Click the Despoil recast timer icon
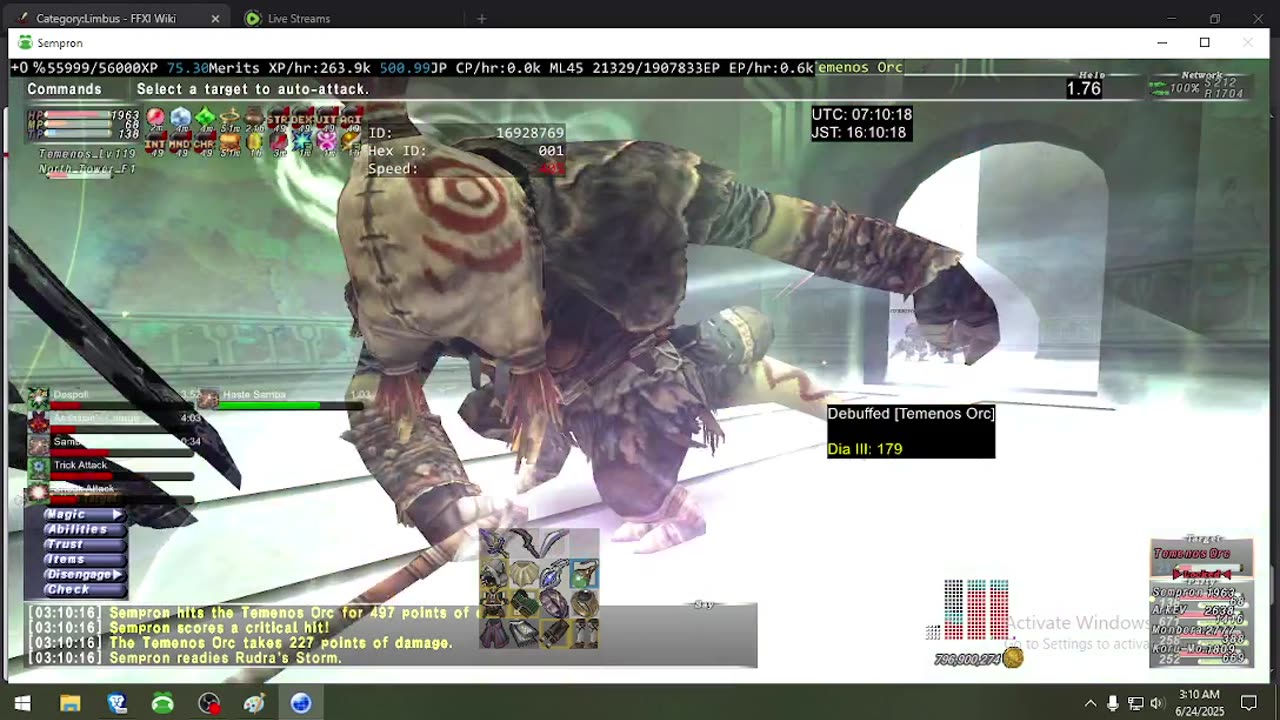The image size is (1280, 720). click(38, 398)
